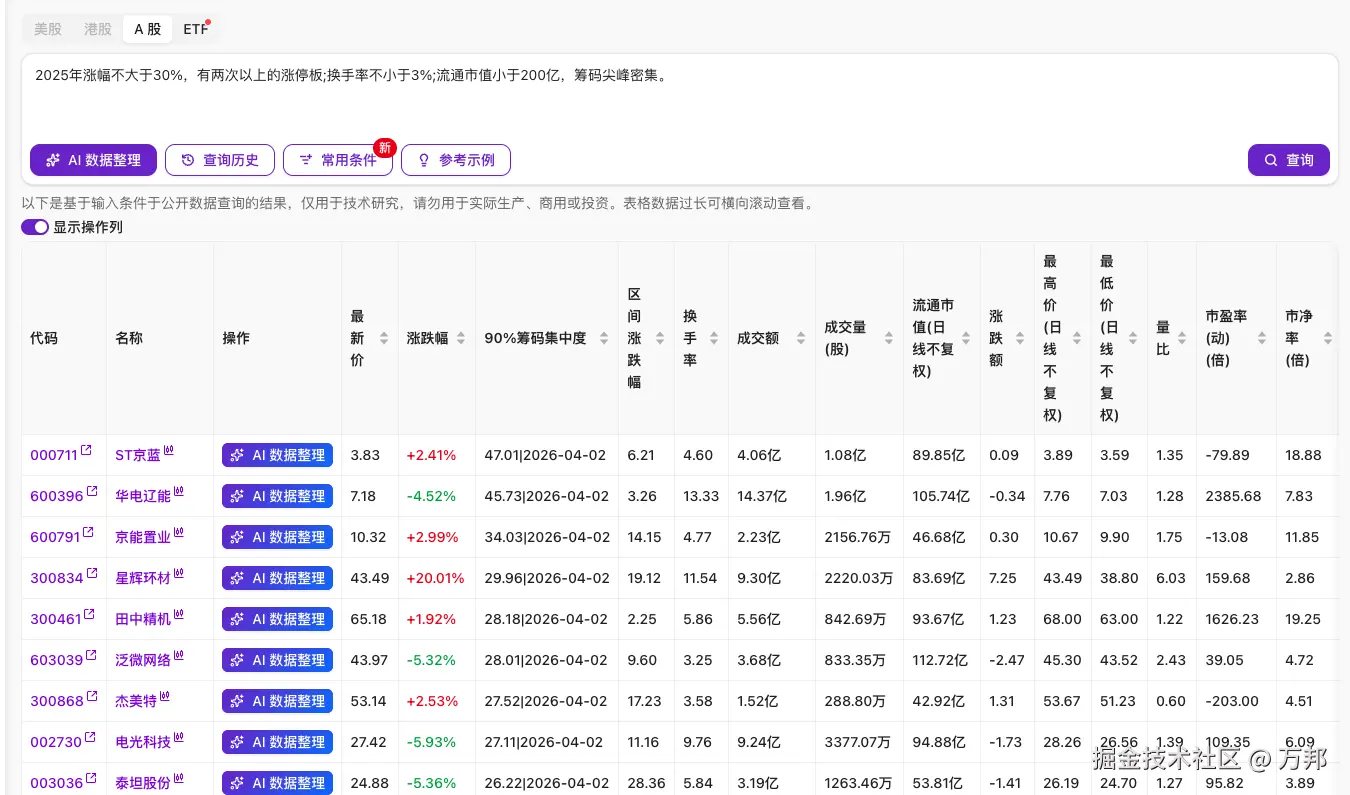Viewport: 1350px width, 795px height.
Task: Click AI 数据整理 in the 星辉环材 row
Action: coord(276,578)
